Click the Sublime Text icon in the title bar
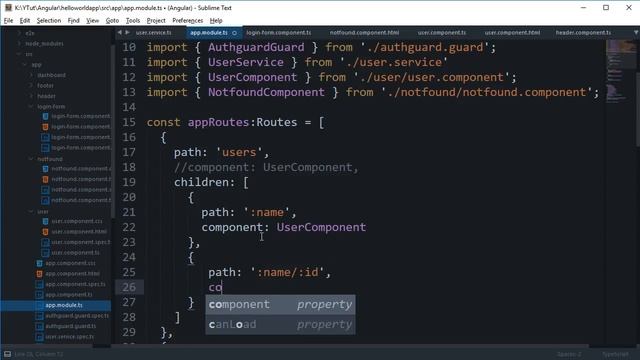This screenshot has height=360, width=640. [8, 7]
